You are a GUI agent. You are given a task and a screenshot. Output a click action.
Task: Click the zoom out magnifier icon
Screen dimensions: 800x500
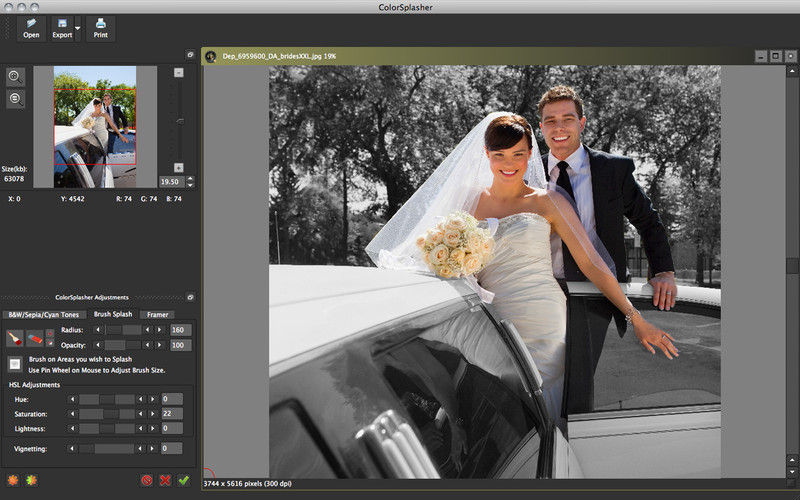[x=15, y=99]
